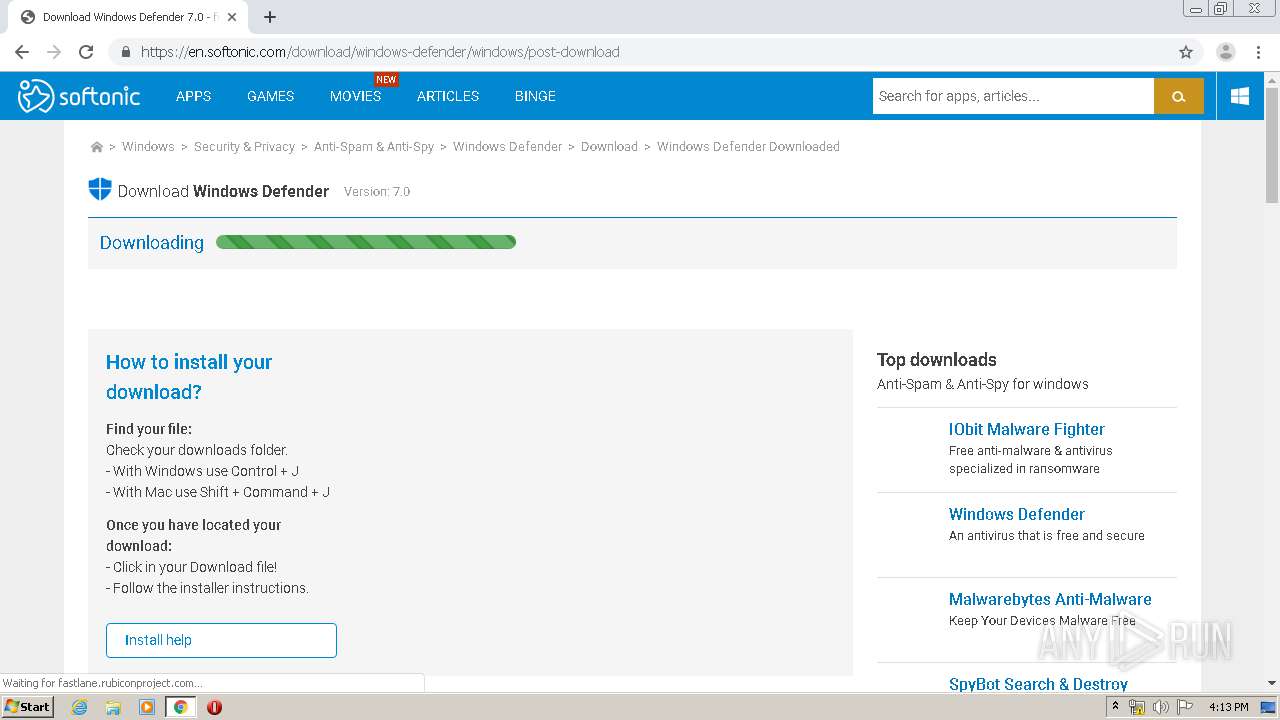The height and width of the screenshot is (720, 1280).
Task: Click the 'Downloading' label
Action: (x=152, y=242)
